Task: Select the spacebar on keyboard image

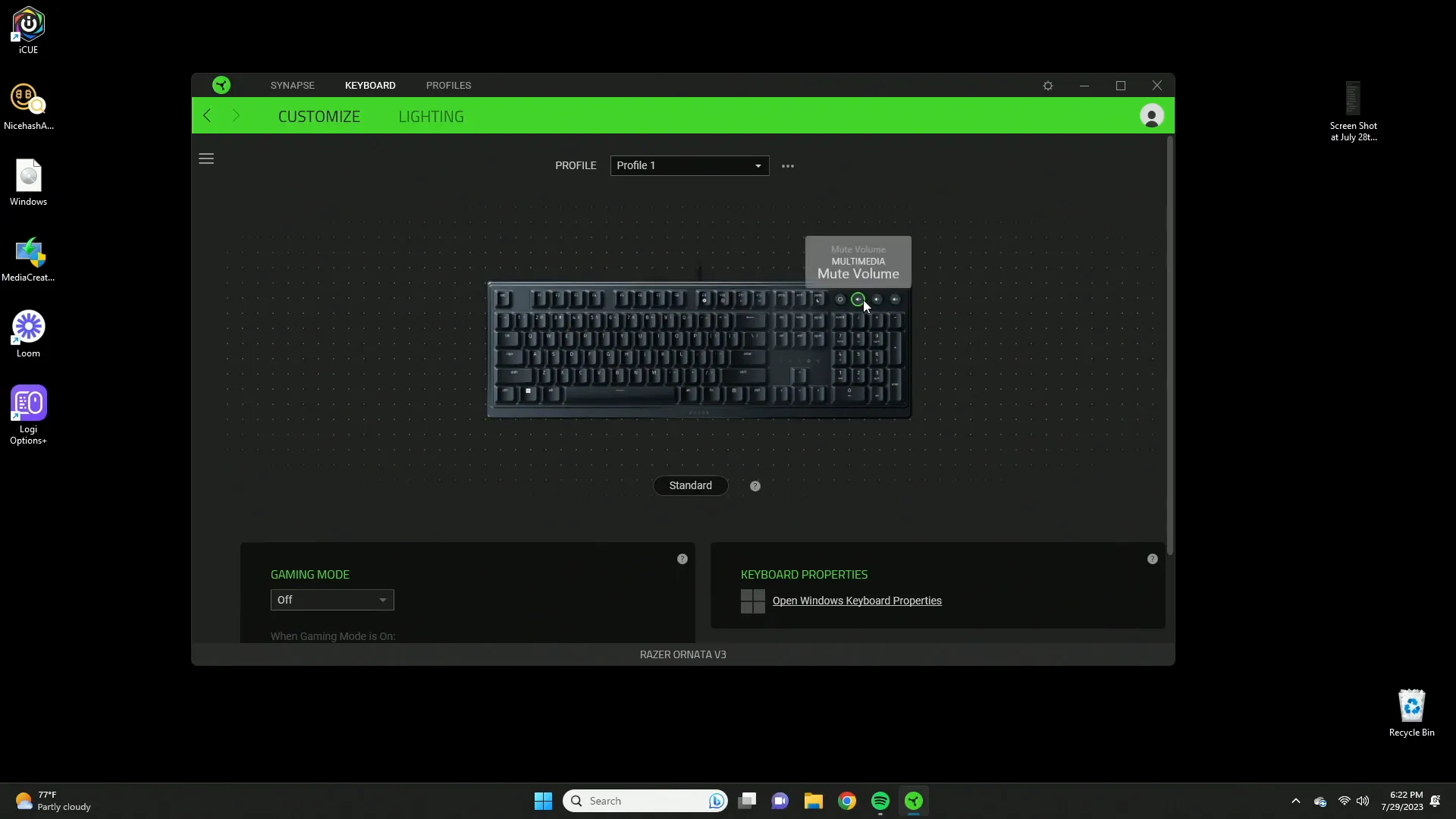Action: (620, 393)
